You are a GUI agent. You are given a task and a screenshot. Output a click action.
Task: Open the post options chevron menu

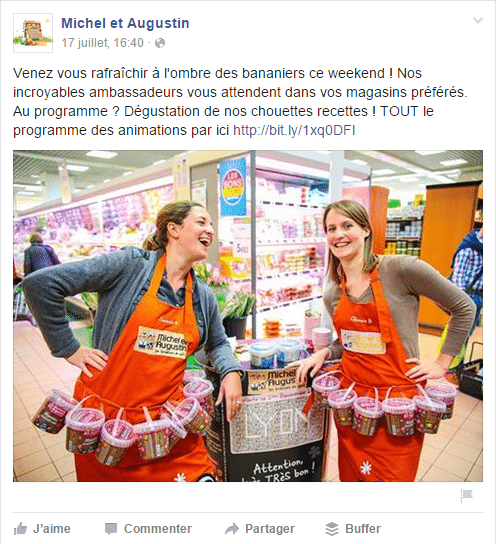(x=478, y=20)
